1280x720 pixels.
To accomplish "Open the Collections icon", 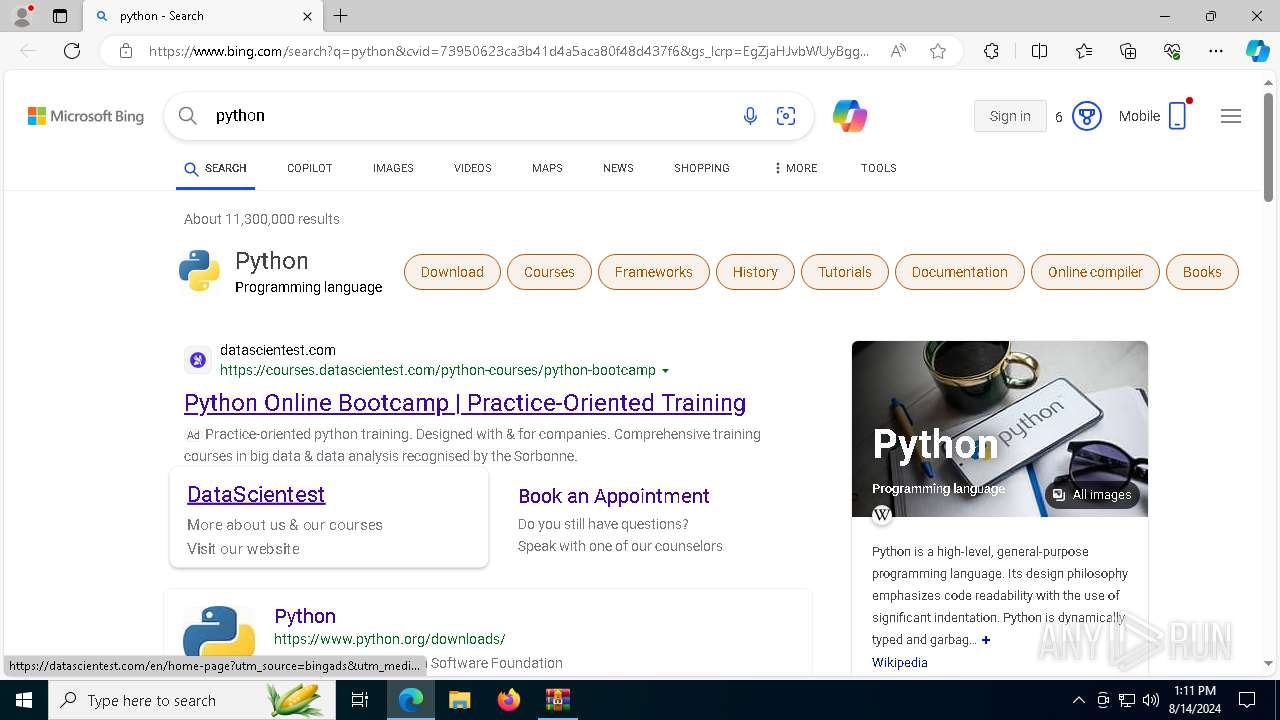I will pyautogui.click(x=1128, y=51).
